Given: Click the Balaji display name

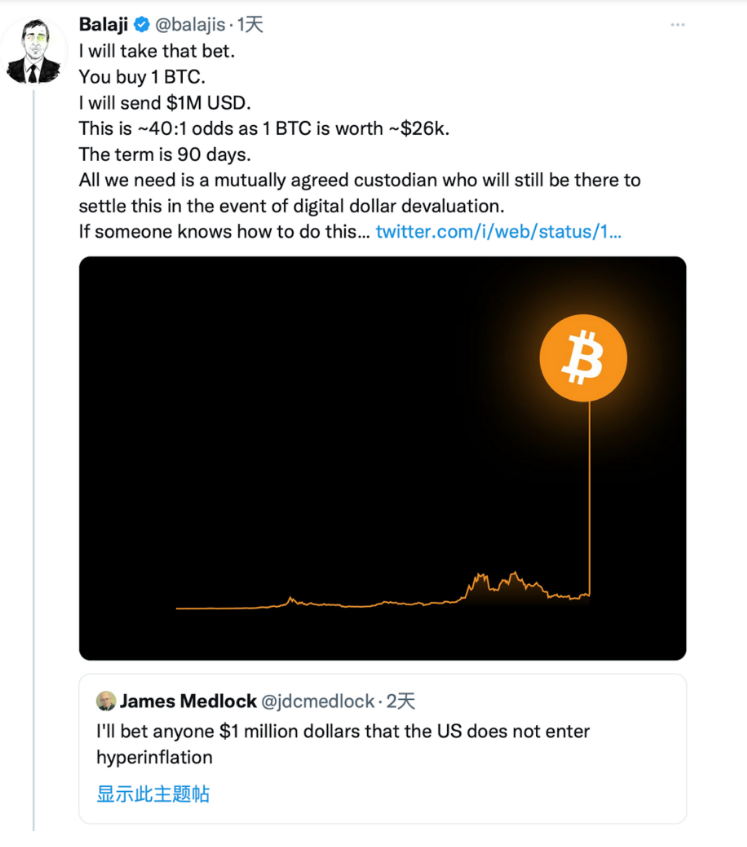Looking at the screenshot, I should click(103, 24).
